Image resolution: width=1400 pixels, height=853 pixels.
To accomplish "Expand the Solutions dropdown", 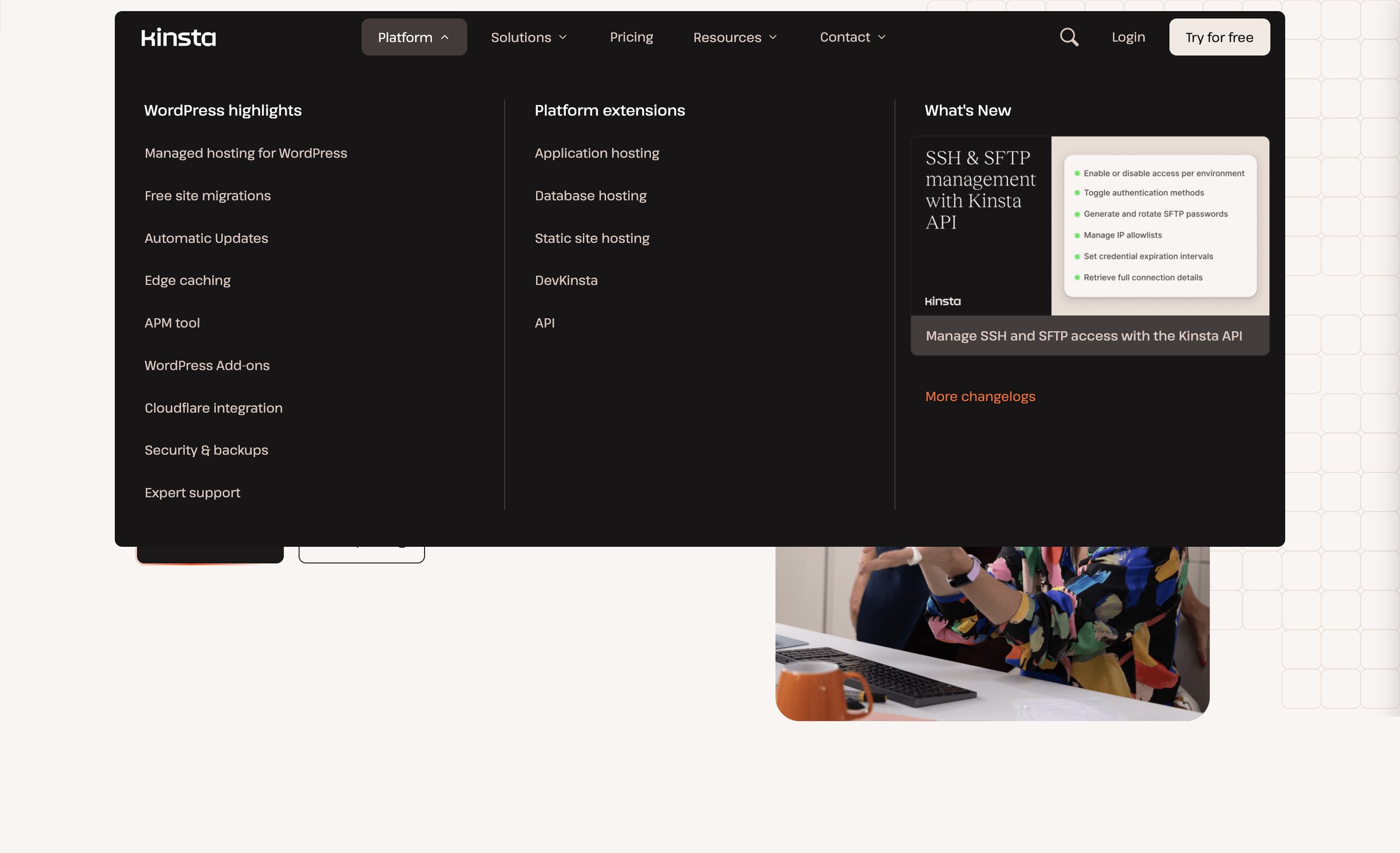I will 529,37.
